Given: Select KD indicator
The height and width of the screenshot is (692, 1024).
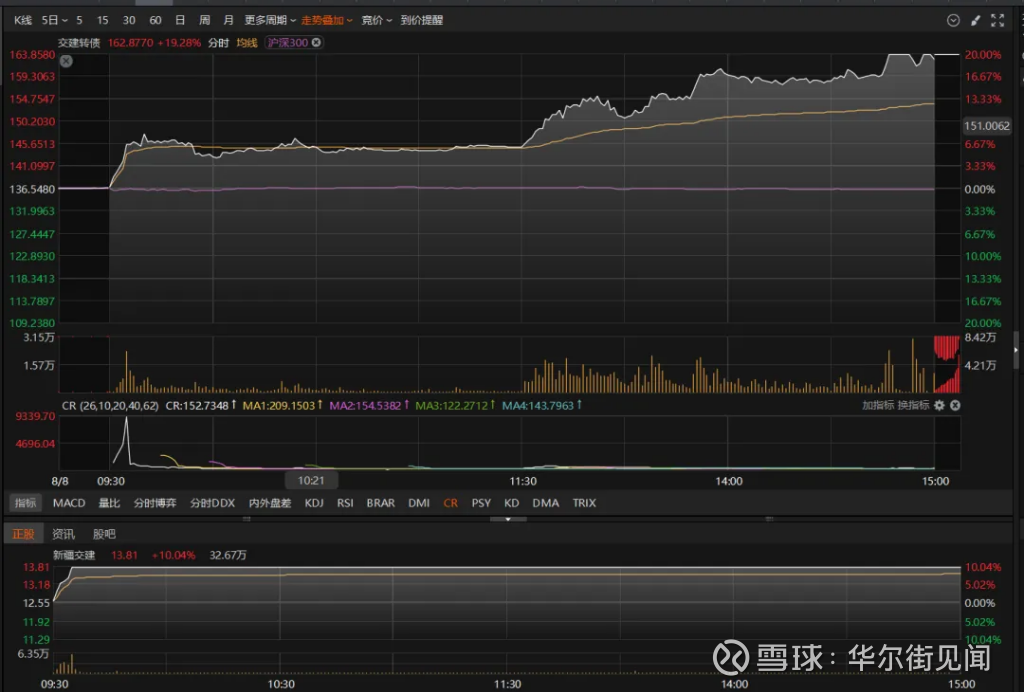Looking at the screenshot, I should [511, 503].
